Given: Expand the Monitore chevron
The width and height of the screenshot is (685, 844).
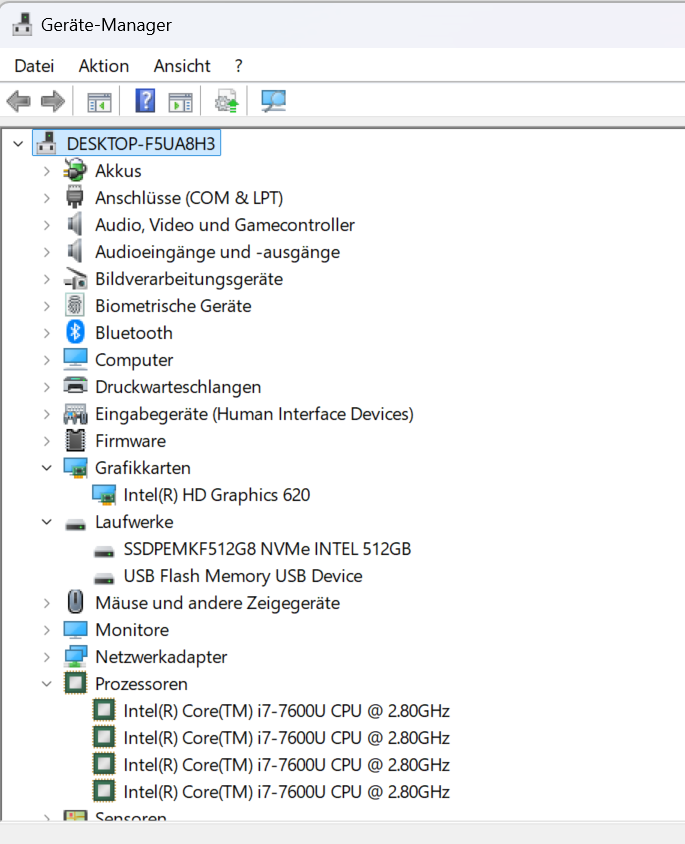Looking at the screenshot, I should point(47,630).
